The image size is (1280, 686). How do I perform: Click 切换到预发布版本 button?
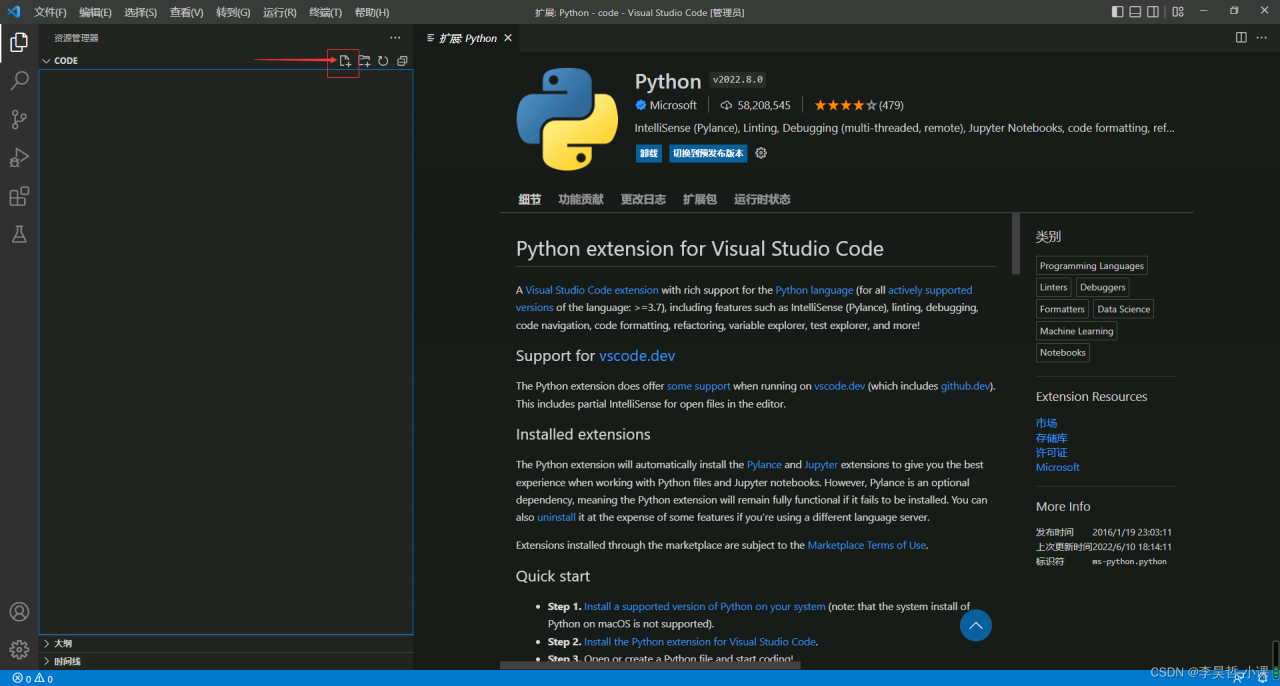click(708, 153)
